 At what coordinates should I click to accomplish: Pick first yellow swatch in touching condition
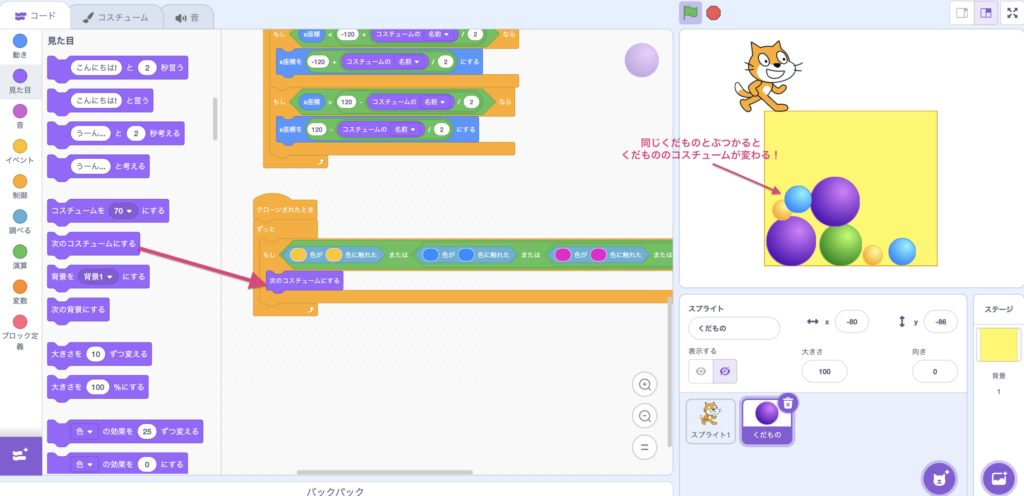298,255
